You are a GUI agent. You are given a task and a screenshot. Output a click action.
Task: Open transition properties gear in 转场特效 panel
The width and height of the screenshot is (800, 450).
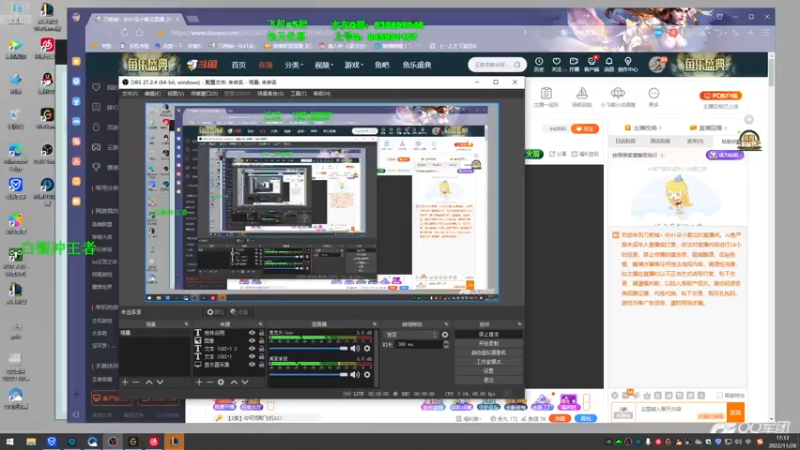coord(445,335)
